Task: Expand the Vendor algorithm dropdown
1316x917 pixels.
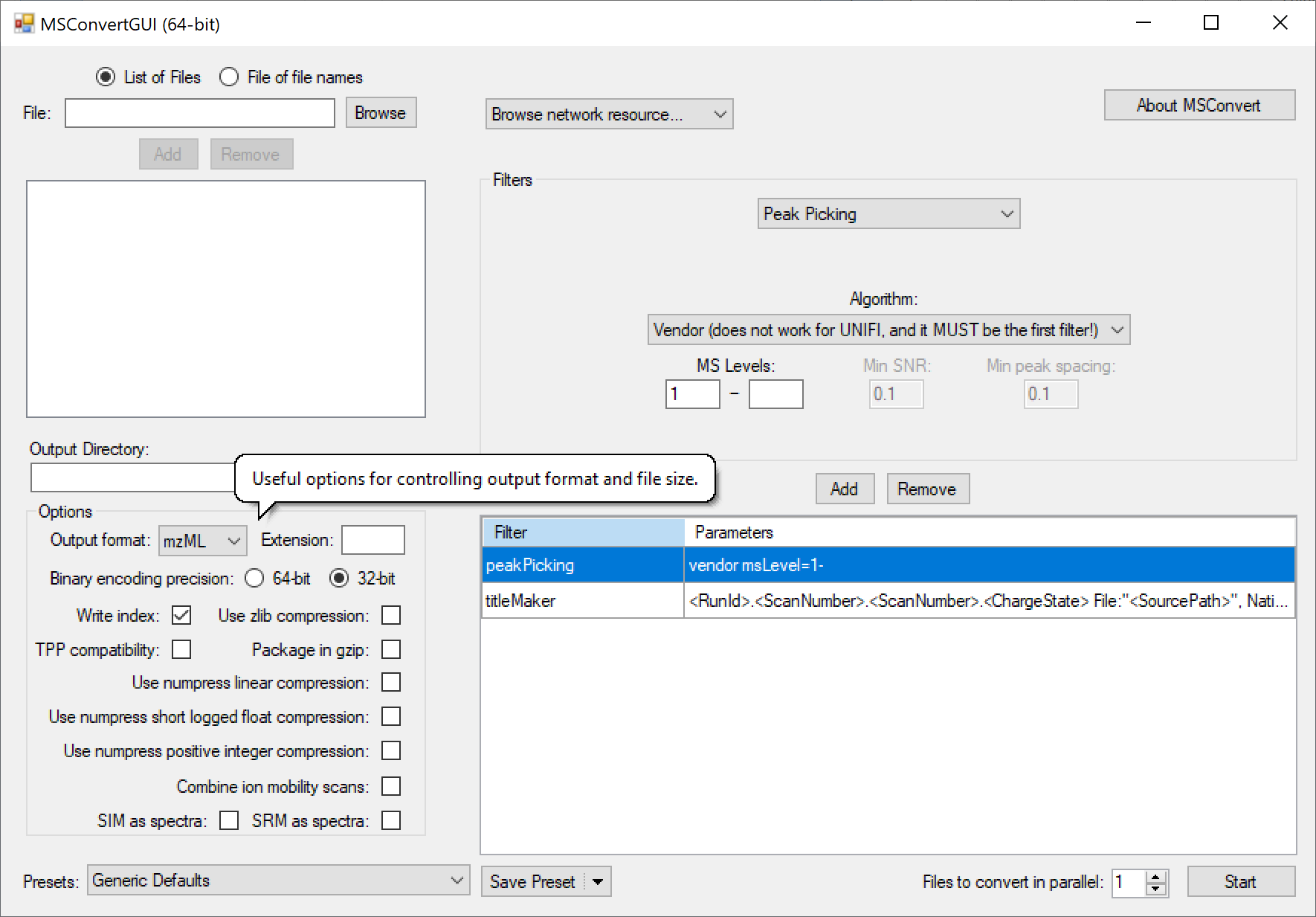Action: coord(889,329)
